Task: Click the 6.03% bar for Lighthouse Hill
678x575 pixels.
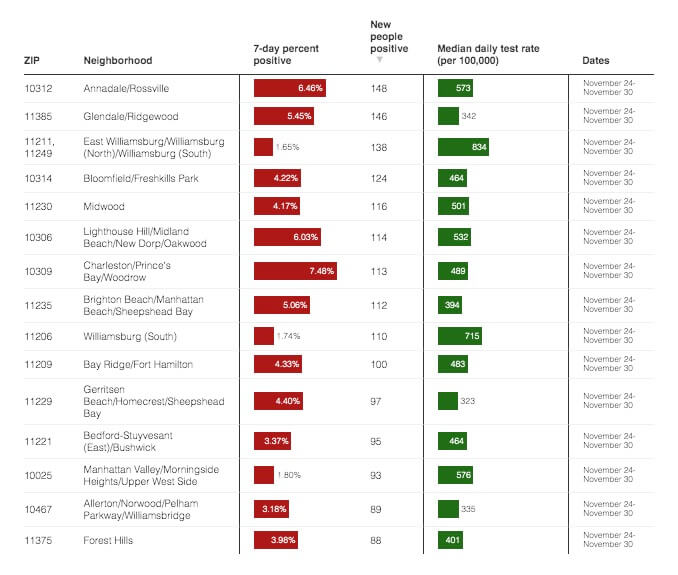Action: (x=288, y=237)
